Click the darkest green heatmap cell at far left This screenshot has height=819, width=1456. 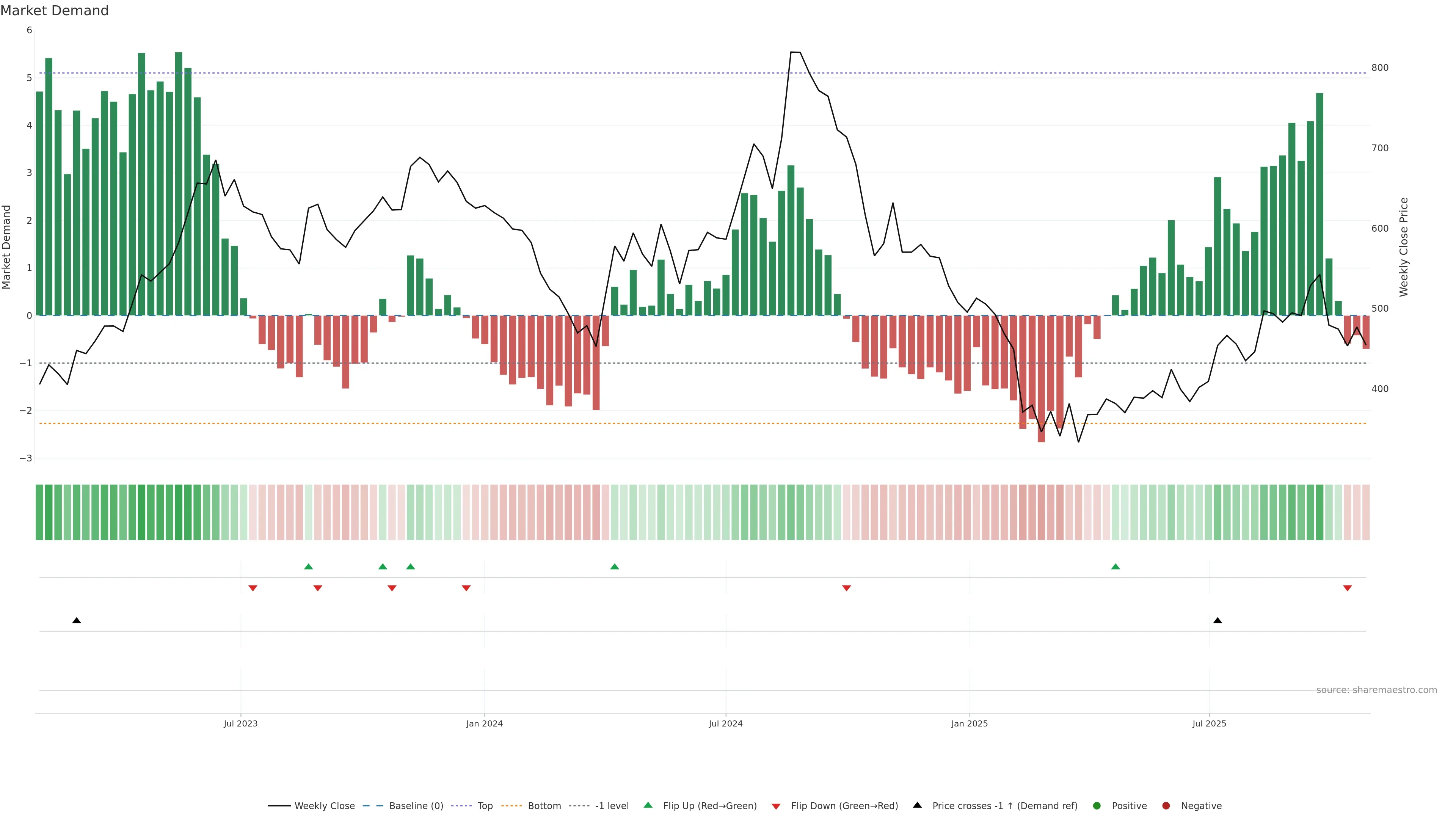coord(179,512)
